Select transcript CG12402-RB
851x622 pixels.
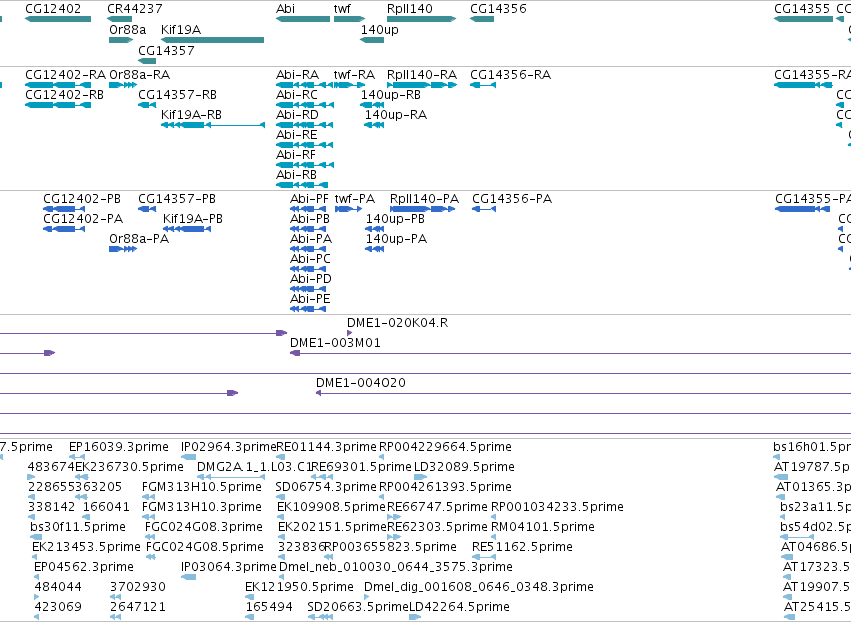[x=58, y=105]
